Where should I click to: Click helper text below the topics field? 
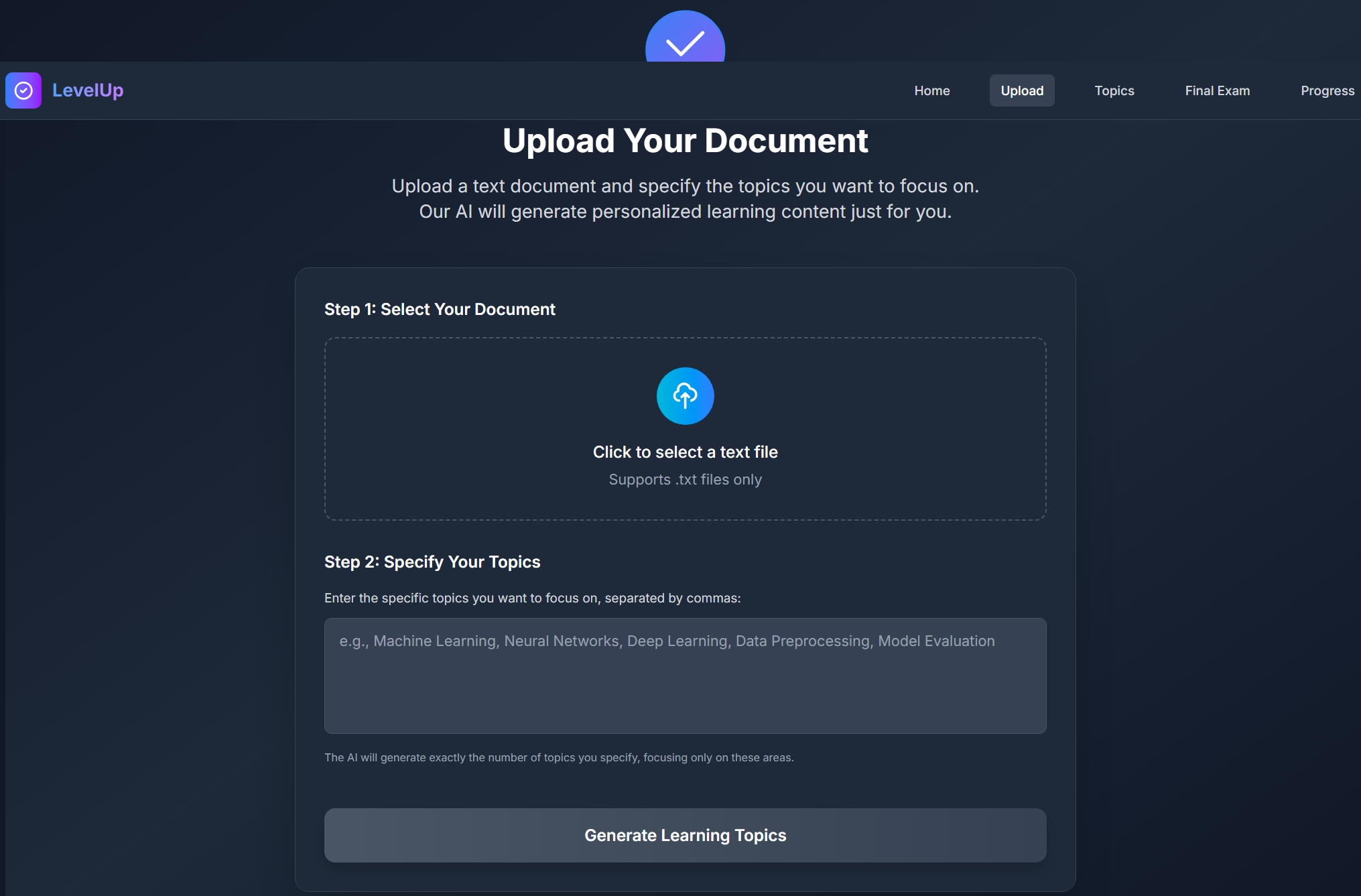559,758
